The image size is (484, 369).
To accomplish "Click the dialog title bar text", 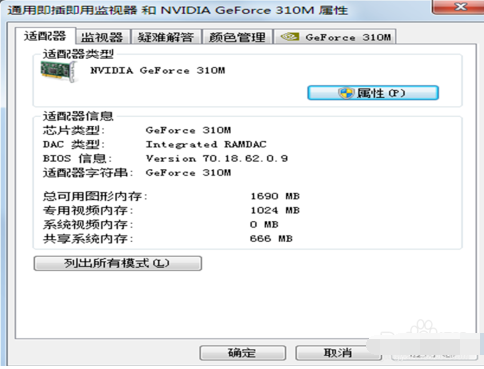I will click(x=178, y=10).
